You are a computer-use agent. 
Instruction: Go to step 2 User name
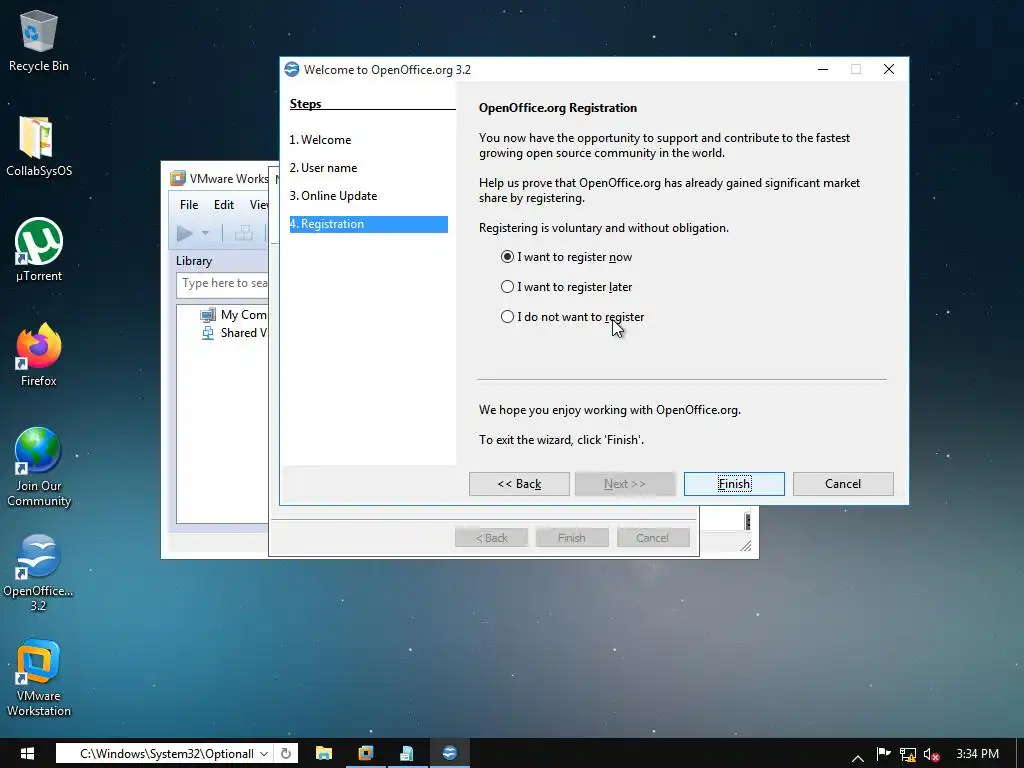tap(323, 168)
